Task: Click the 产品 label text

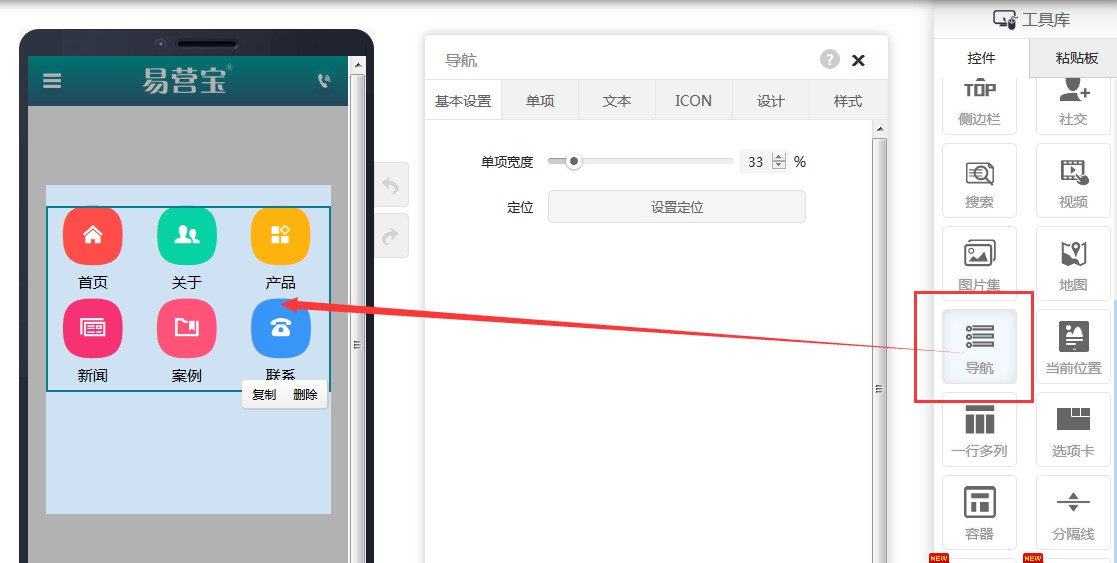Action: point(281,282)
